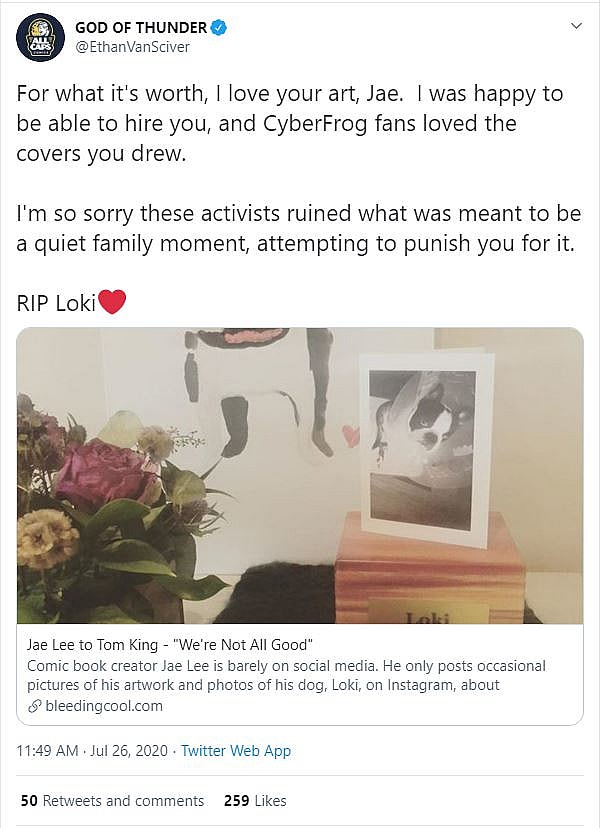View the 50 Retweets and comments
The height and width of the screenshot is (828, 603).
[112, 801]
